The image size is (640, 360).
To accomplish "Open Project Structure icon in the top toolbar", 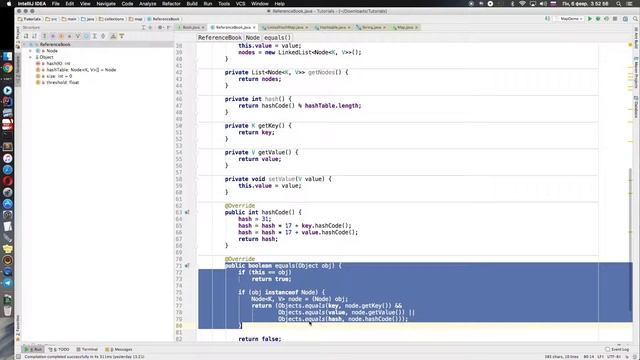I will click(x=625, y=19).
